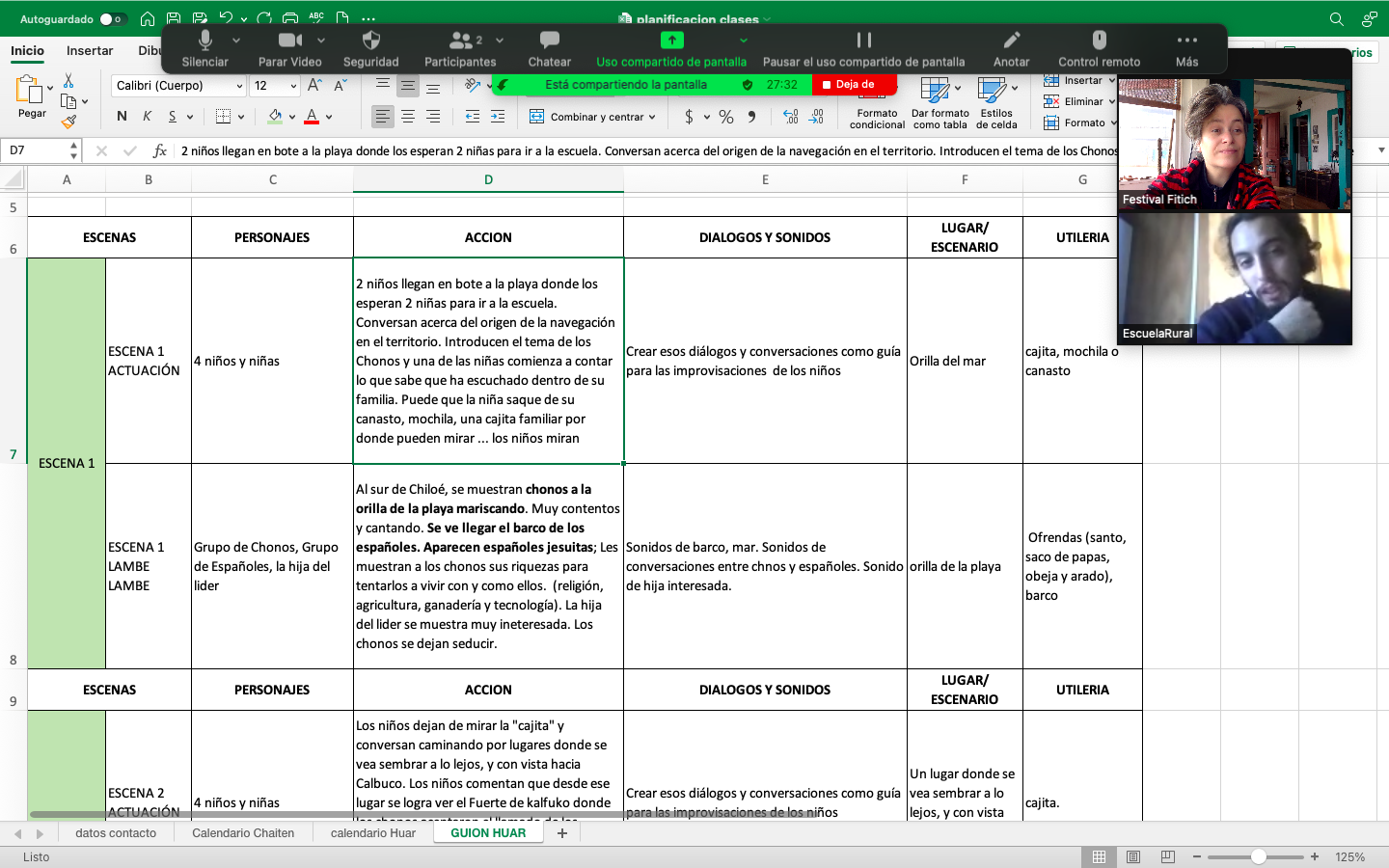Center text horizontally in cell
Image resolution: width=1389 pixels, height=868 pixels.
408,117
